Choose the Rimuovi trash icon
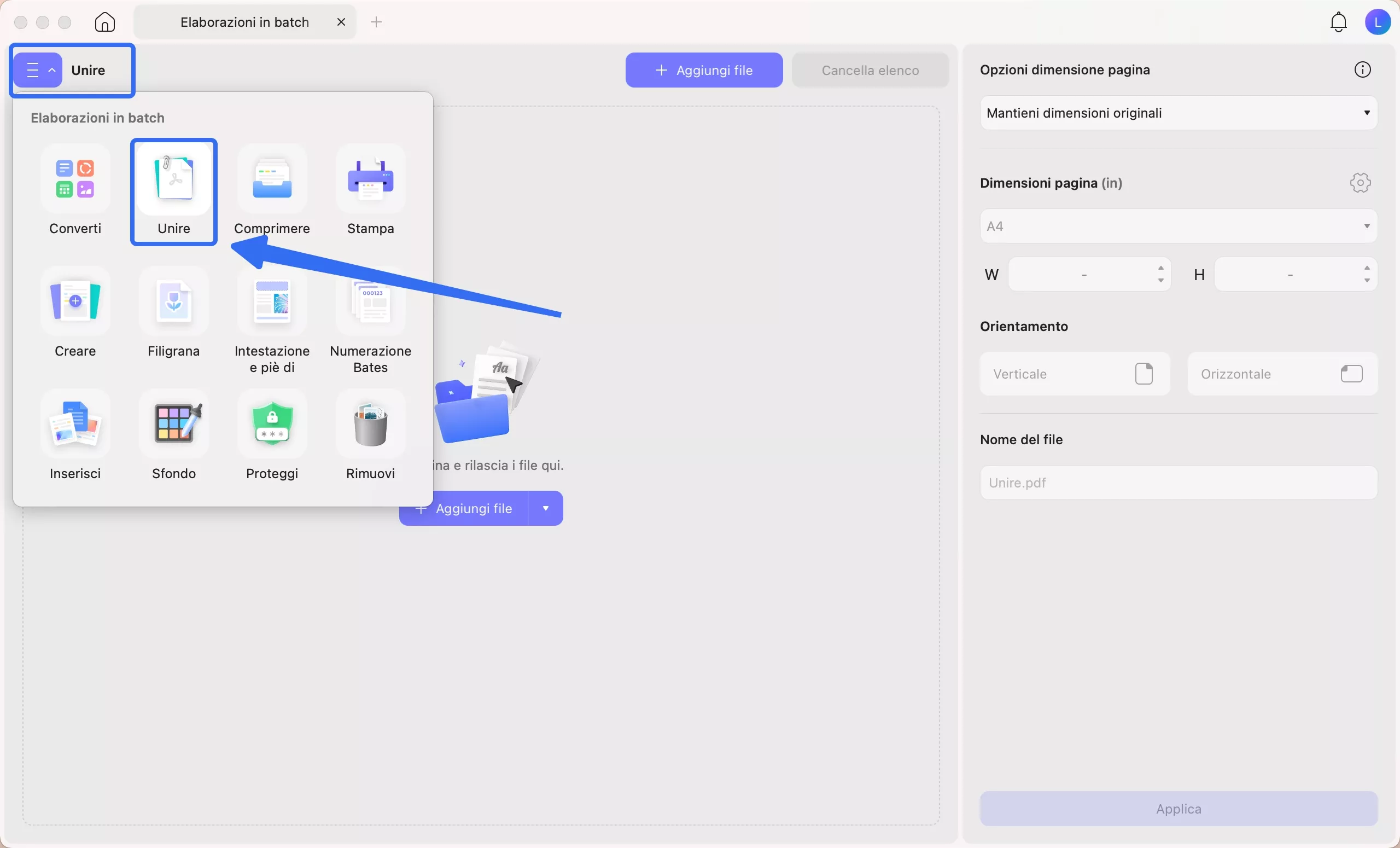The height and width of the screenshot is (848, 1400). click(370, 425)
